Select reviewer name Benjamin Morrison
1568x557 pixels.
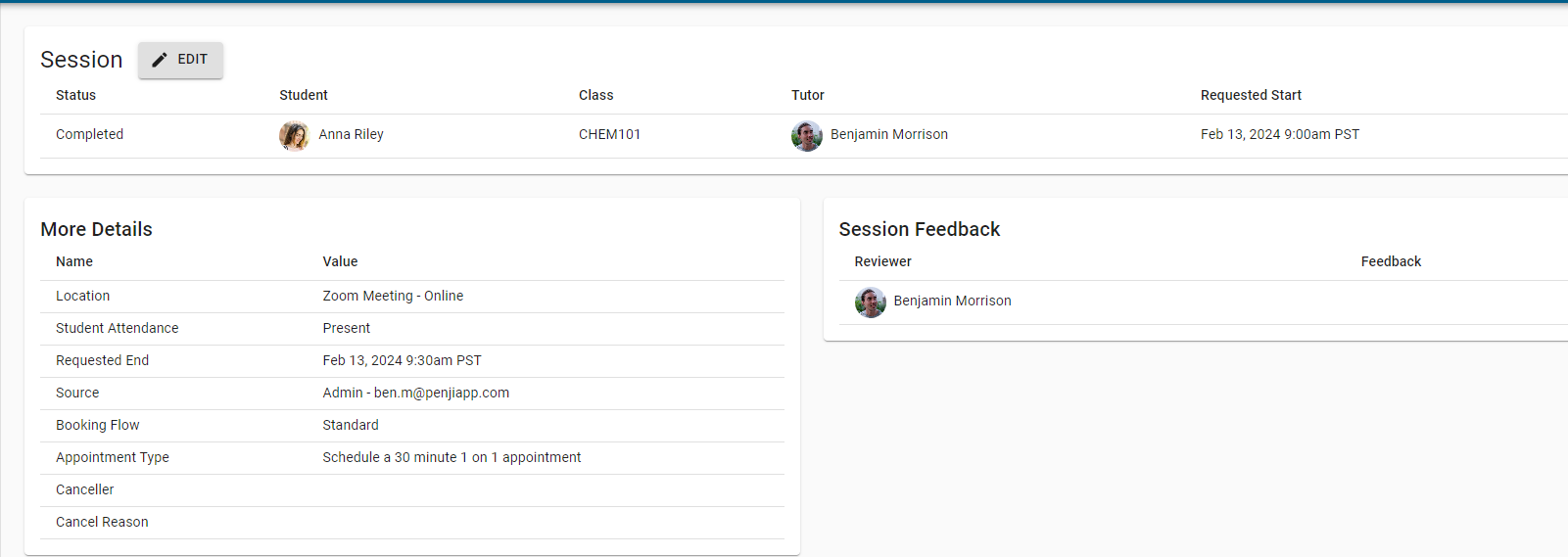pos(952,302)
